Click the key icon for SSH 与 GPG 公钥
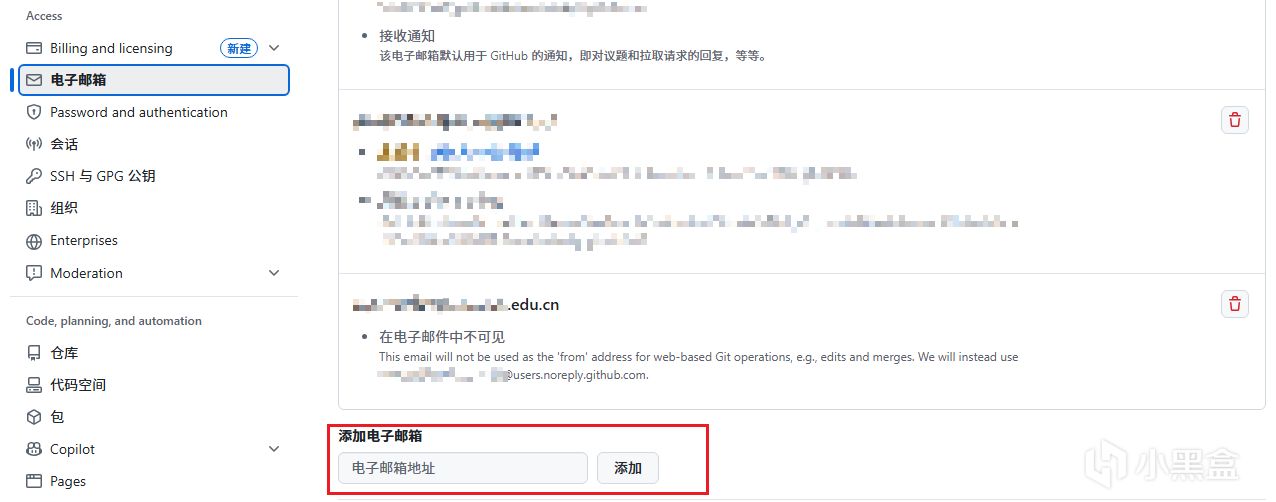1276x502 pixels. click(x=34, y=176)
